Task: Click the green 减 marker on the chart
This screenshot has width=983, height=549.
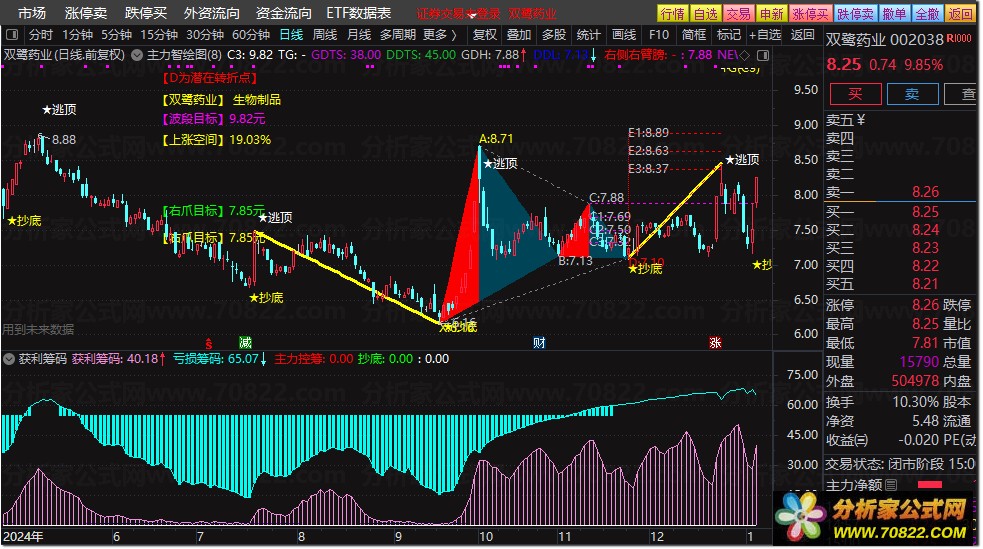Action: pyautogui.click(x=245, y=343)
